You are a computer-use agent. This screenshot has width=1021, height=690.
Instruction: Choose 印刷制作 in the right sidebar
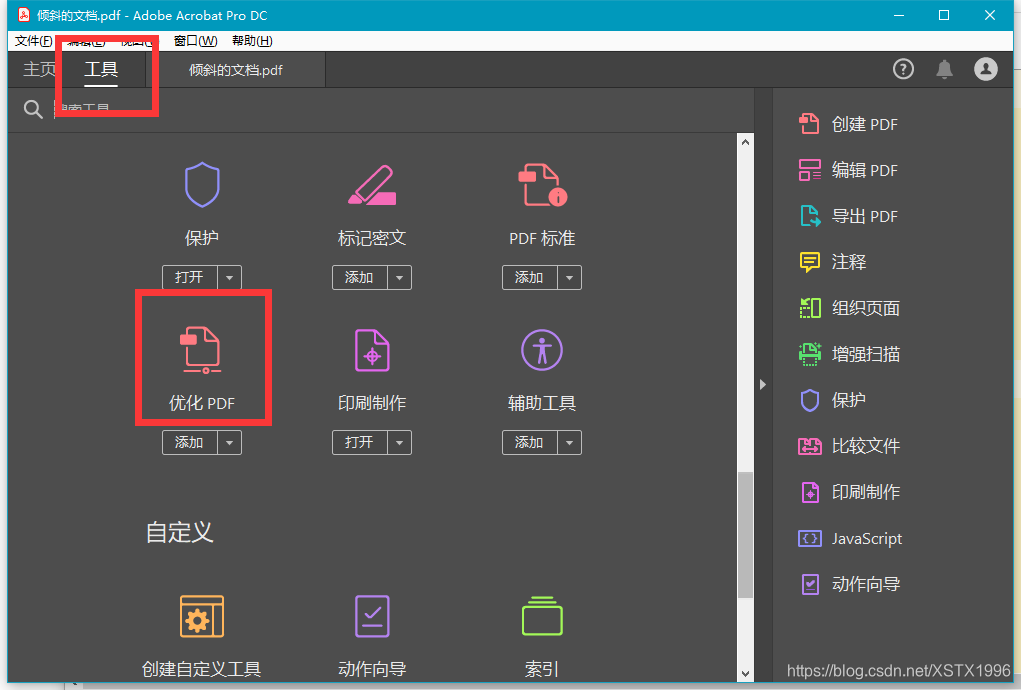point(850,492)
